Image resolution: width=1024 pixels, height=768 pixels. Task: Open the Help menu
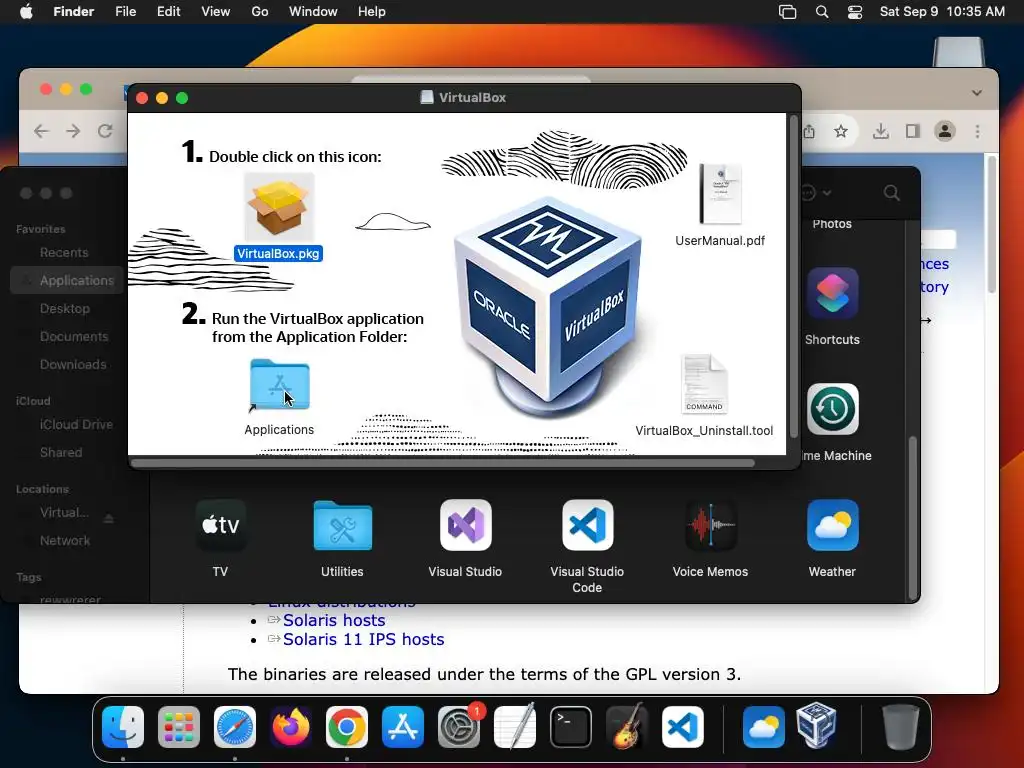pyautogui.click(x=372, y=12)
